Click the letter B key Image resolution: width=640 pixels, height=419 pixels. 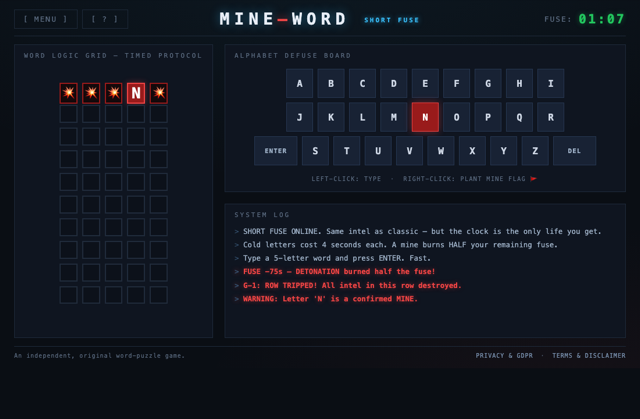coord(331,84)
